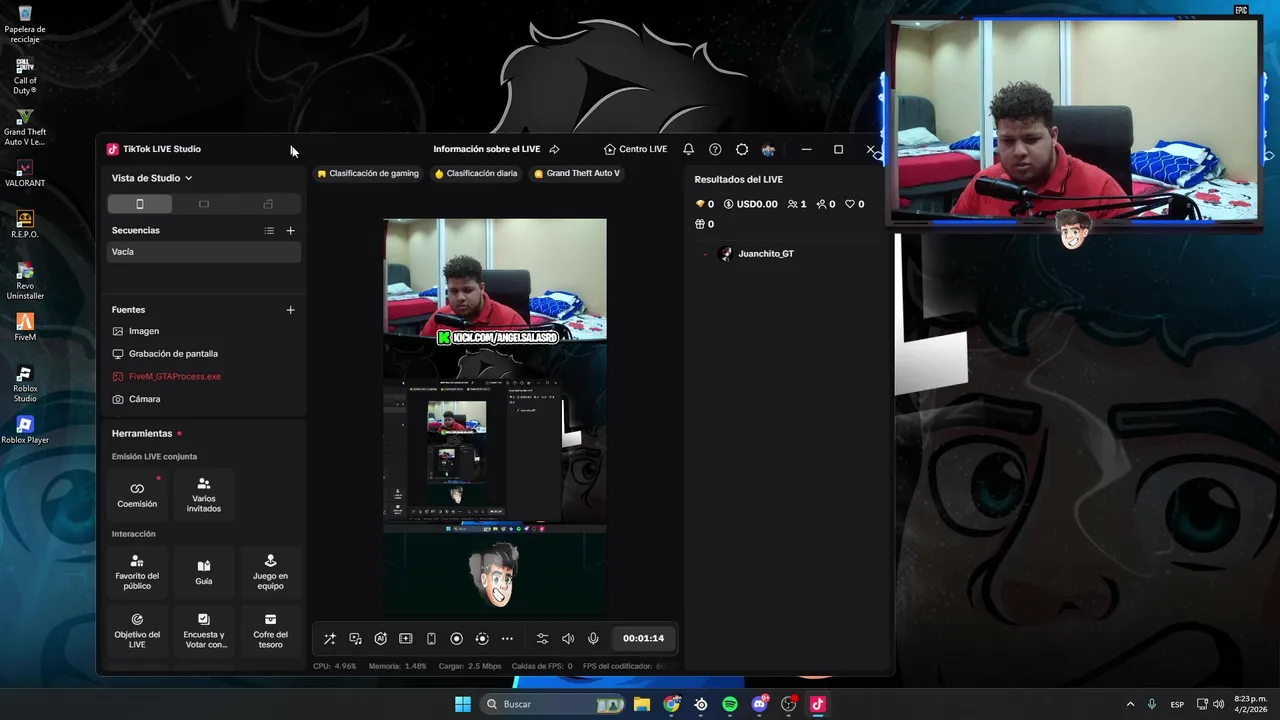Click viewer Juanchito_GT in results list
The height and width of the screenshot is (720, 1280).
[766, 254]
